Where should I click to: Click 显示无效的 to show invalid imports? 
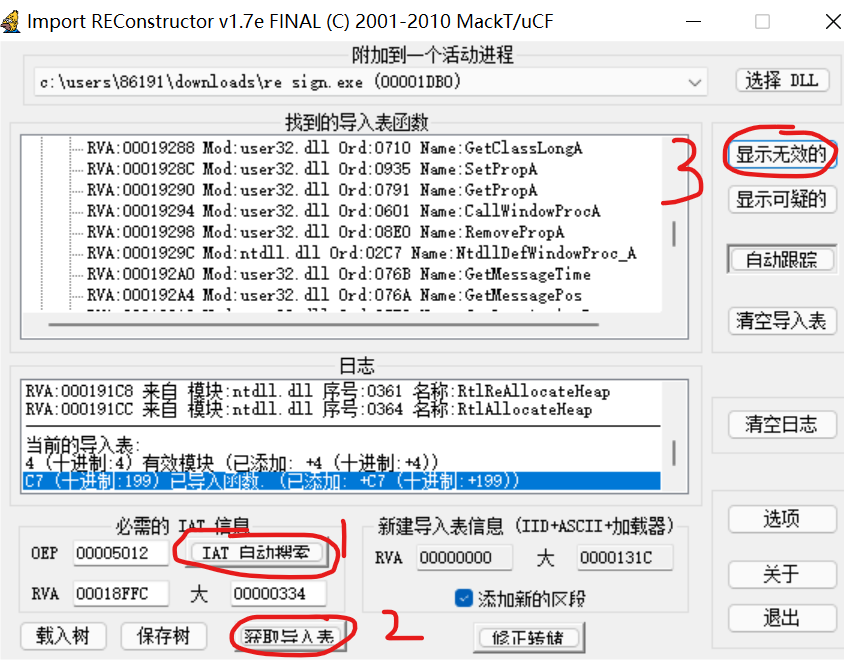pyautogui.click(x=781, y=154)
